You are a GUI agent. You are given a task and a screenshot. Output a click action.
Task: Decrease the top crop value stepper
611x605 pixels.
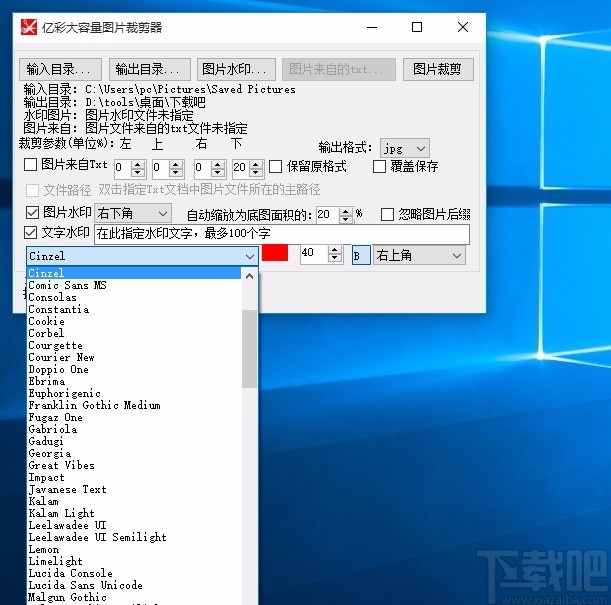[176, 173]
